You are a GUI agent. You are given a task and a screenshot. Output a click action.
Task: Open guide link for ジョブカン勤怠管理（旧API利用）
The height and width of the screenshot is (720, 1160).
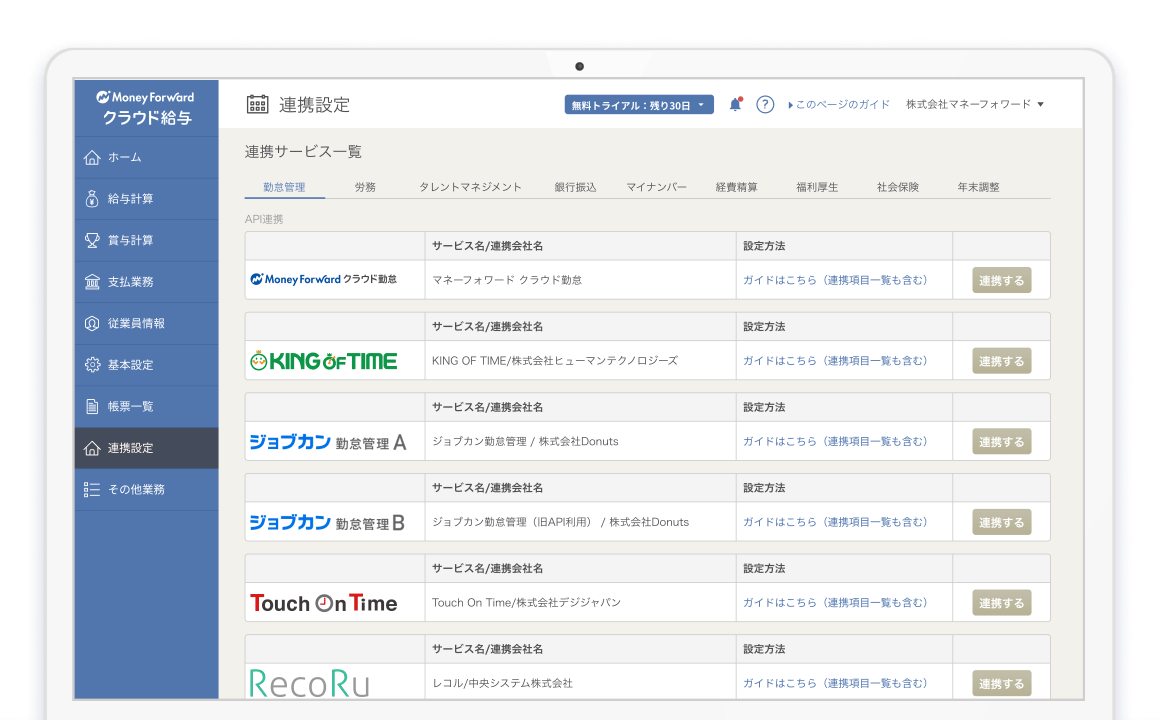[835, 522]
